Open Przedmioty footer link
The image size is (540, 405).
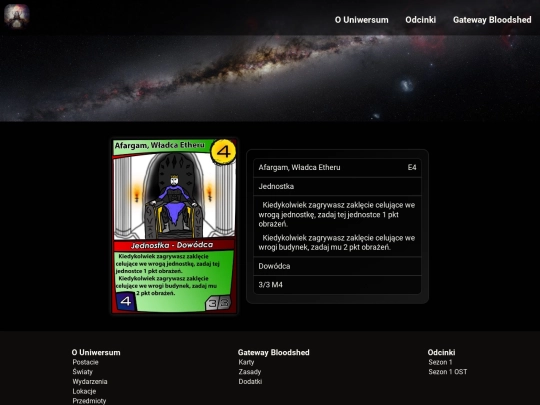(x=89, y=401)
